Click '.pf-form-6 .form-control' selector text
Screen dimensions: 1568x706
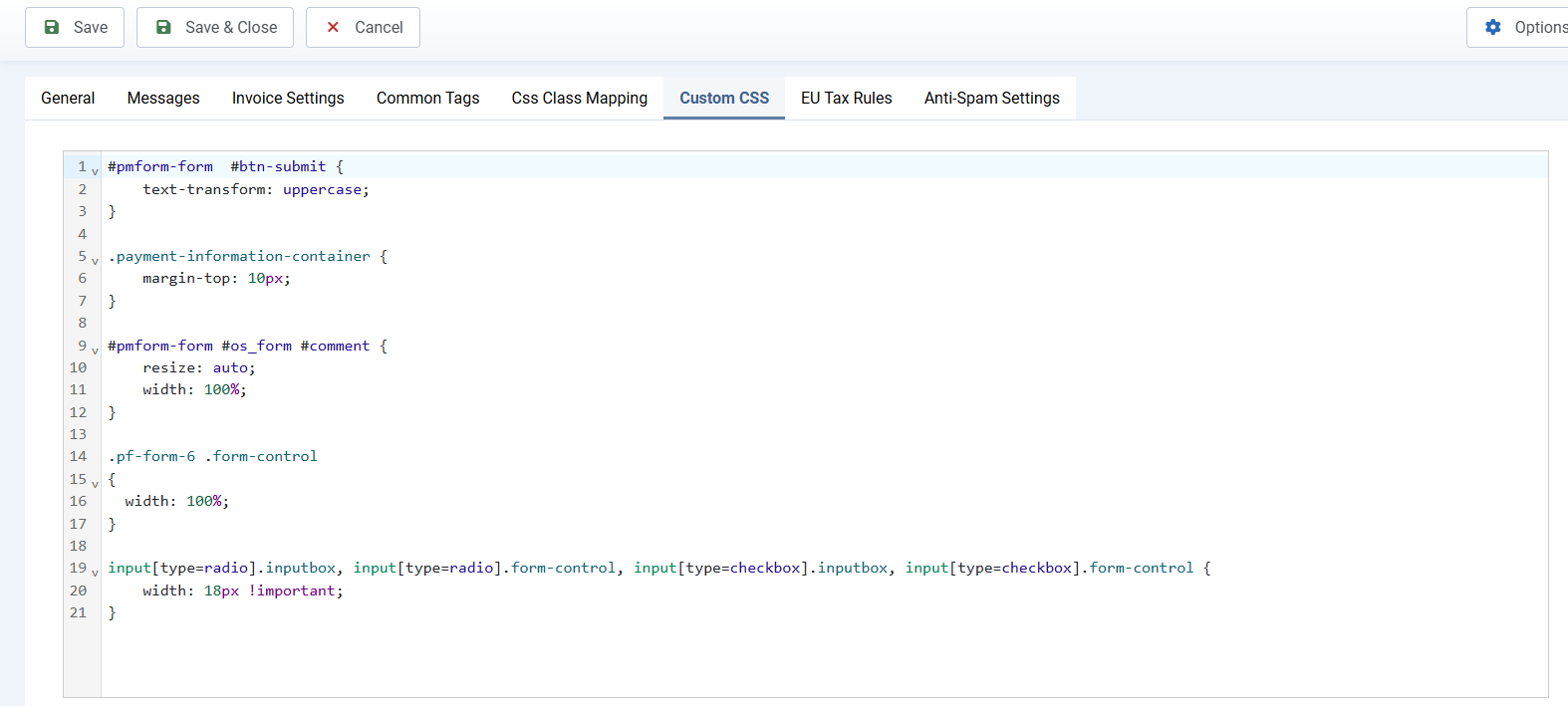point(213,456)
